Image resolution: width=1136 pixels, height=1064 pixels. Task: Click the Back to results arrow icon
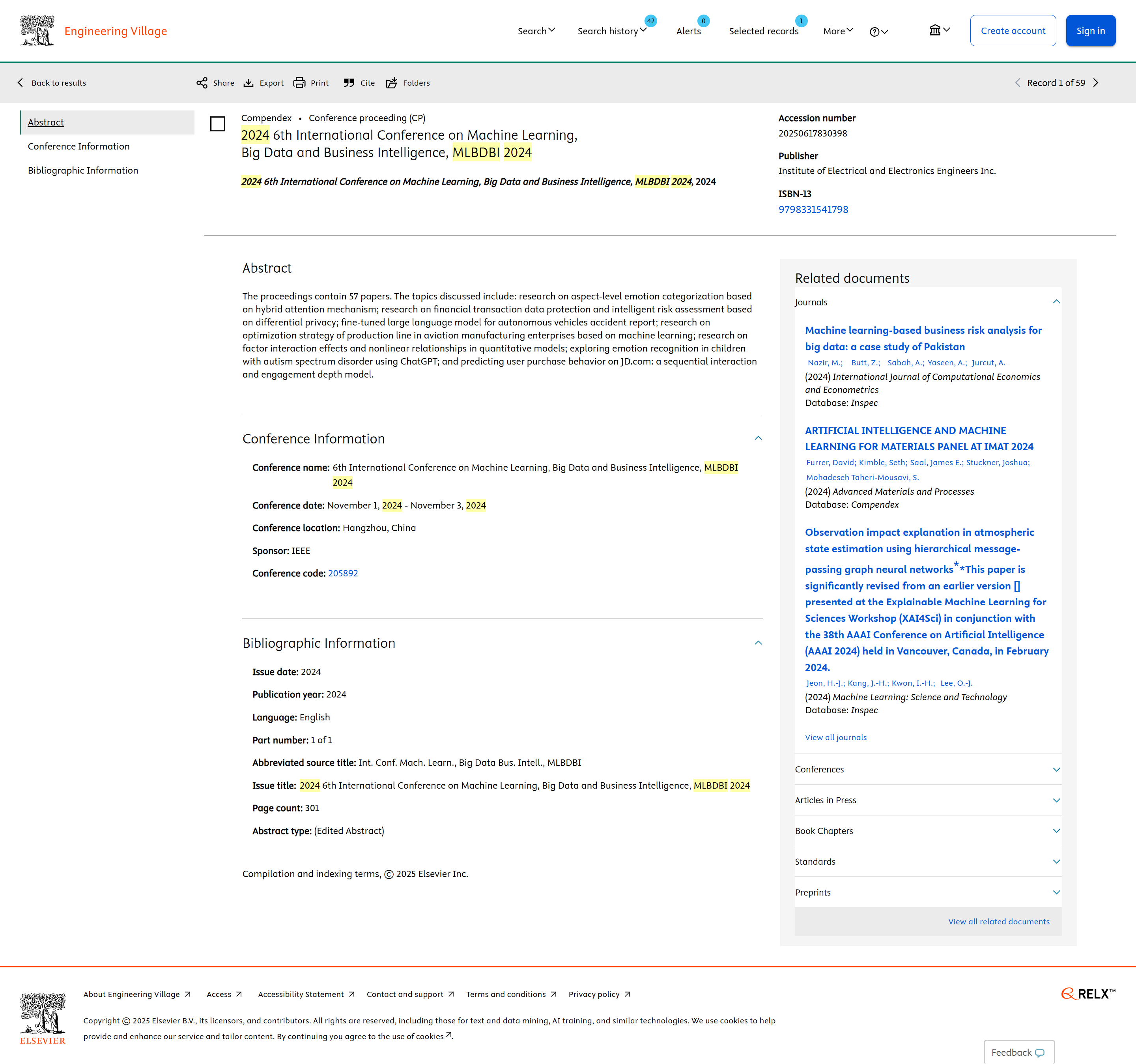(x=21, y=83)
